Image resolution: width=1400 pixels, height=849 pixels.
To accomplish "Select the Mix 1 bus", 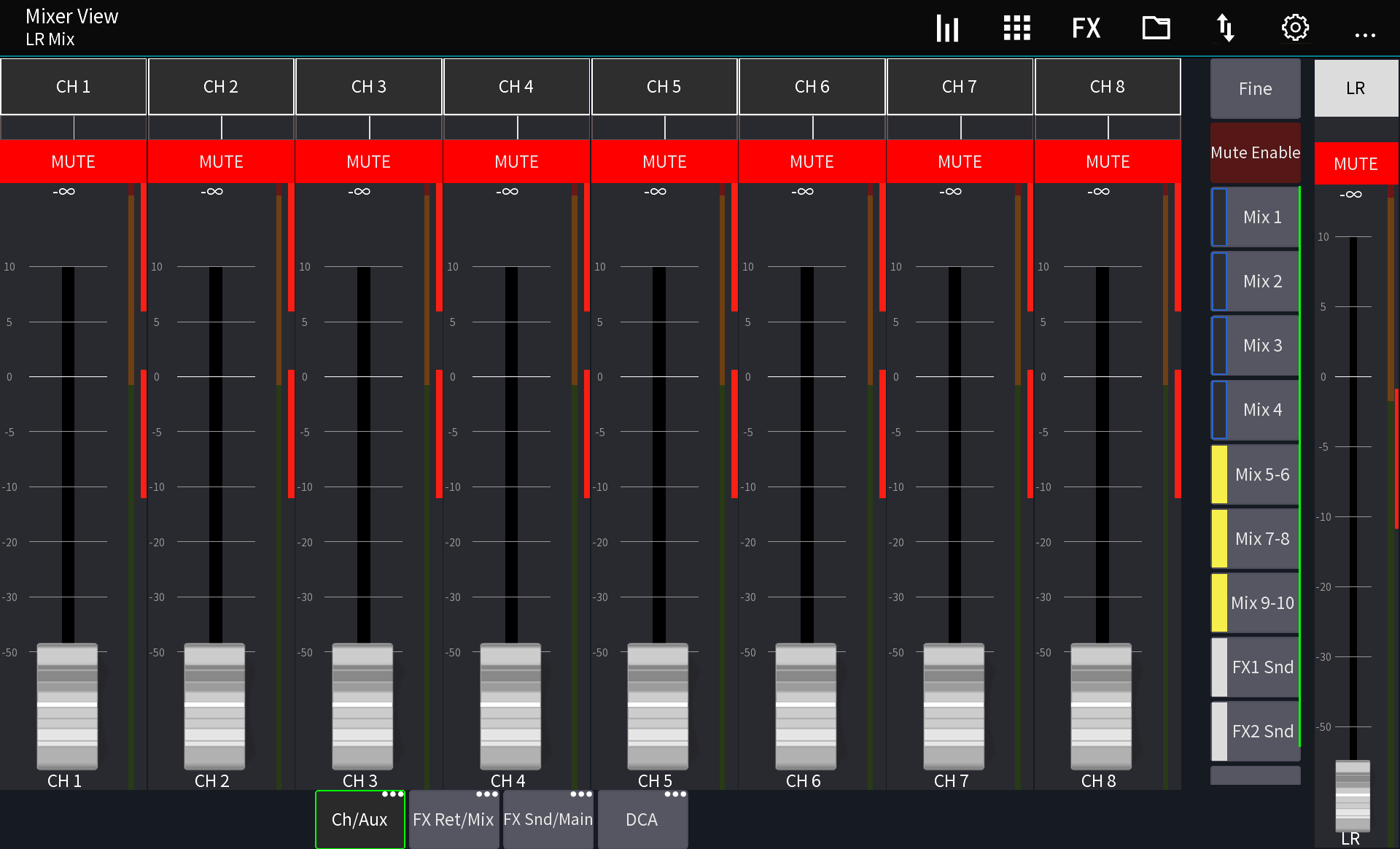I will pyautogui.click(x=1262, y=217).
